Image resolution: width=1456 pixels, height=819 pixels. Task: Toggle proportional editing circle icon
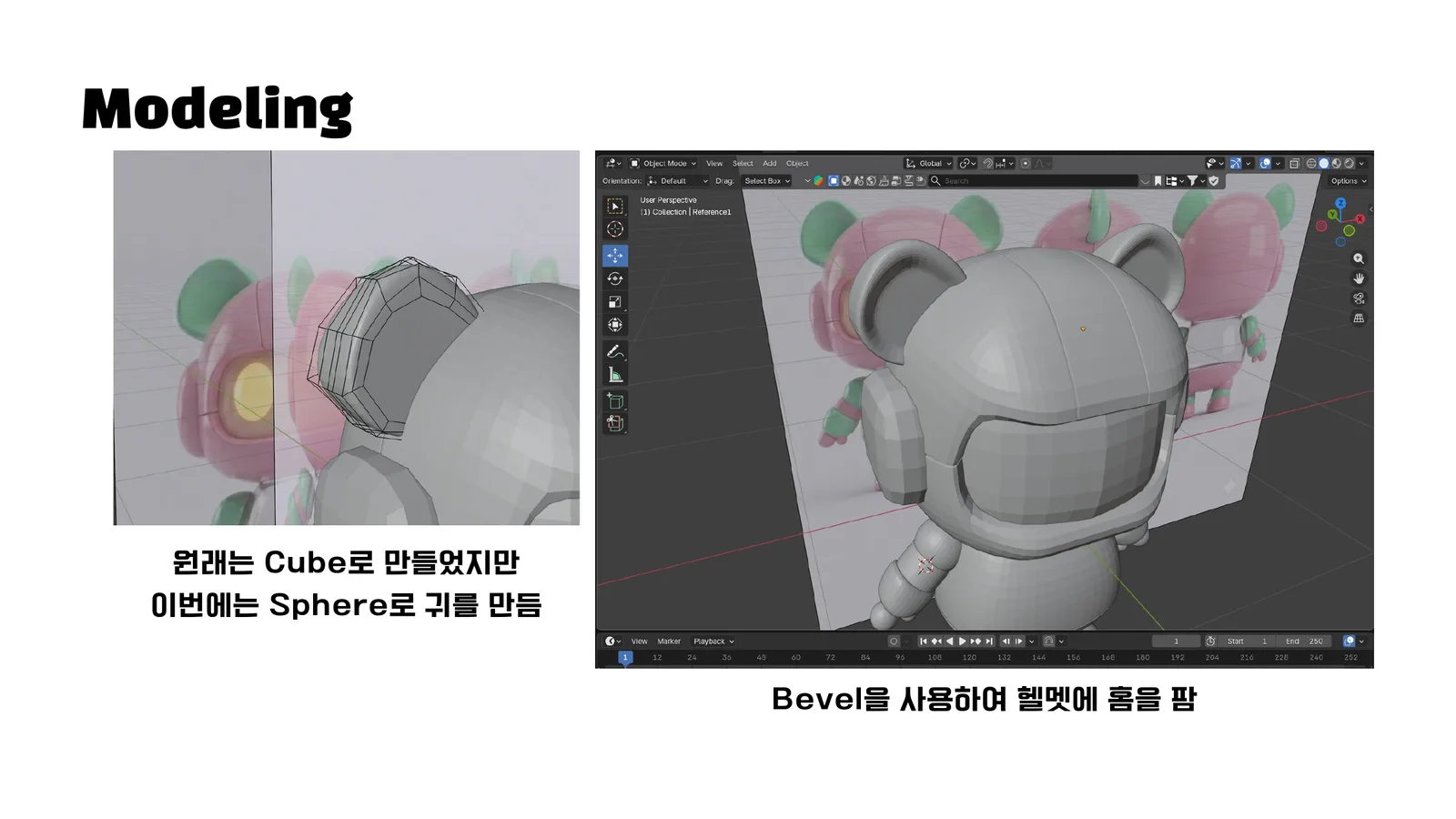pos(1026,164)
